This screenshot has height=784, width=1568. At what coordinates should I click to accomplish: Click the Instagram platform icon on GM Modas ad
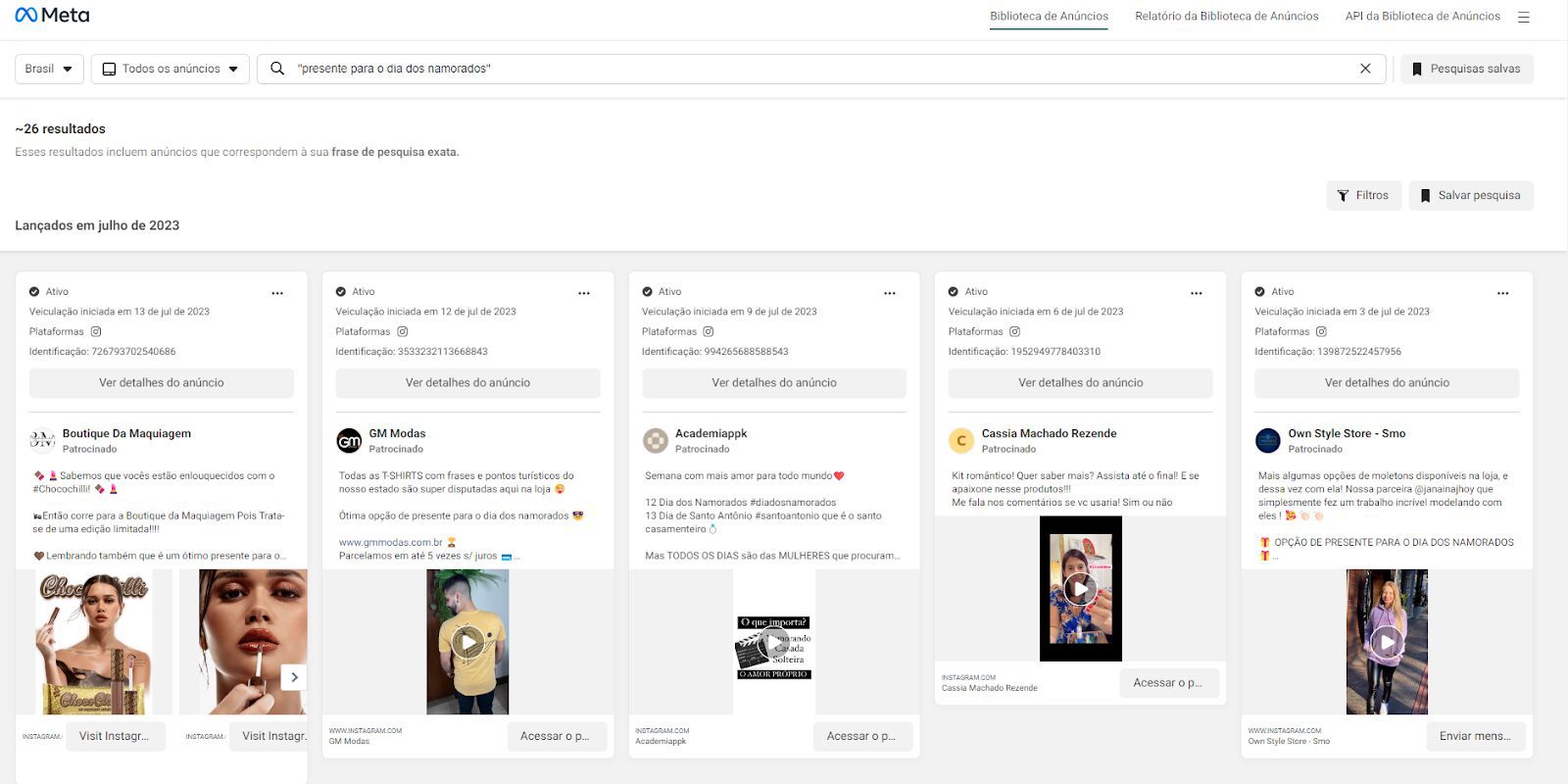click(402, 331)
